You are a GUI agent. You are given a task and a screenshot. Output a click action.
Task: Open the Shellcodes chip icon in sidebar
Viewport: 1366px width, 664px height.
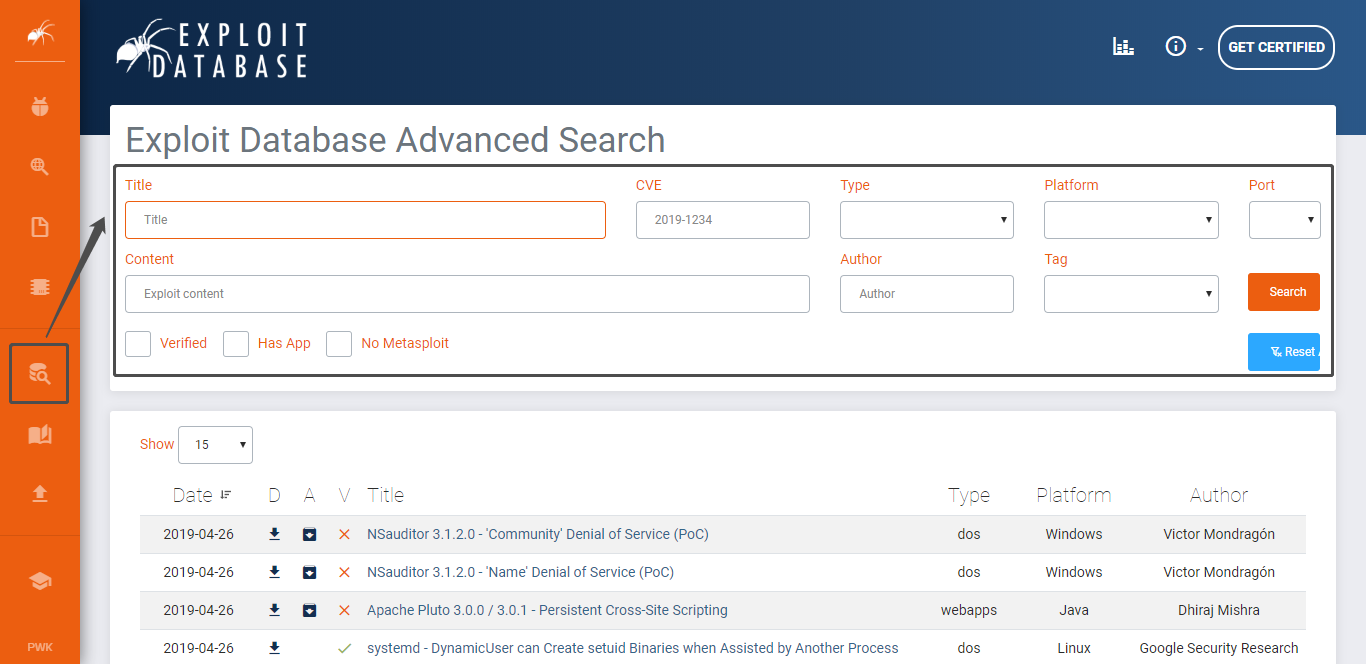click(40, 287)
